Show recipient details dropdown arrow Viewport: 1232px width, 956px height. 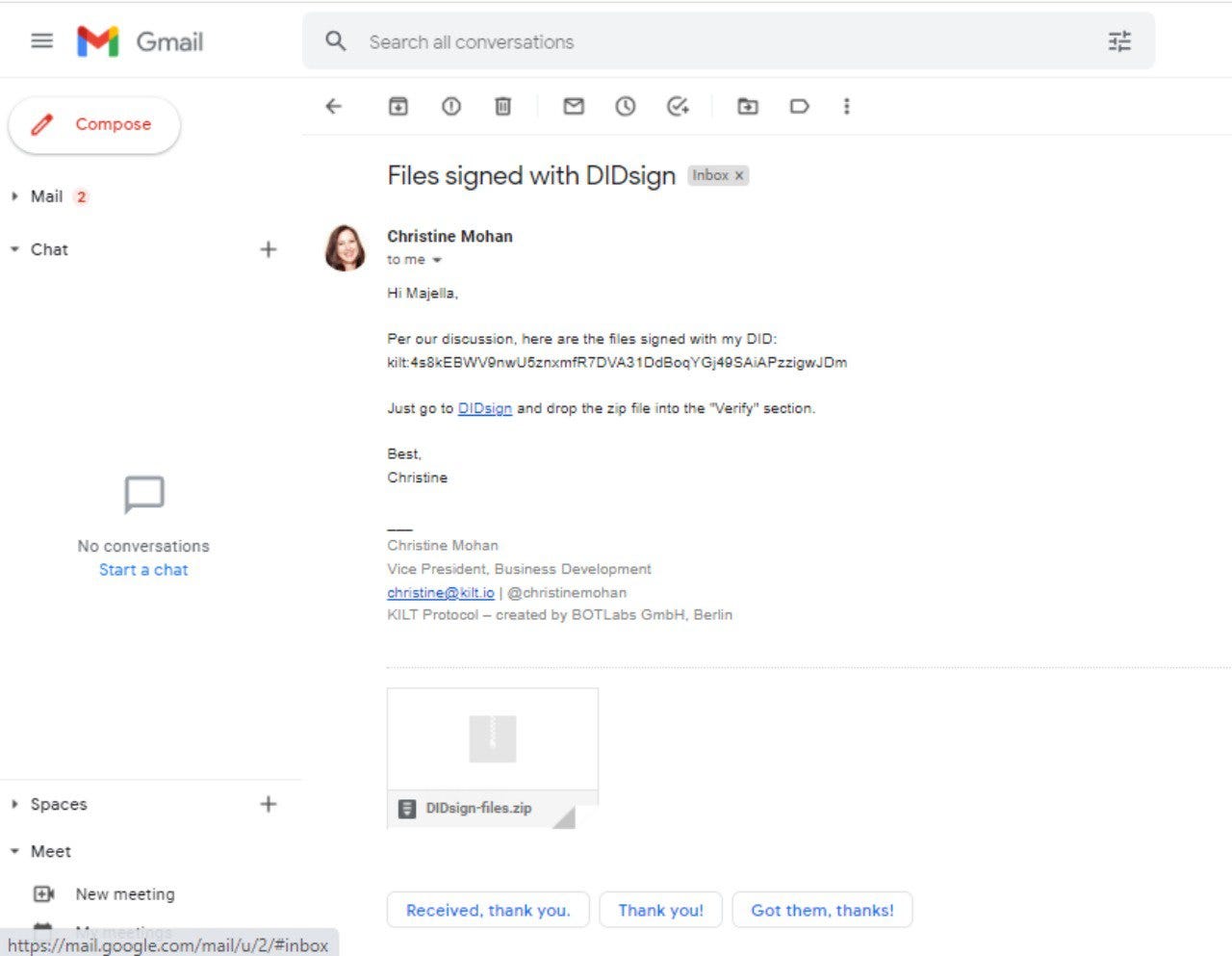coord(437,260)
